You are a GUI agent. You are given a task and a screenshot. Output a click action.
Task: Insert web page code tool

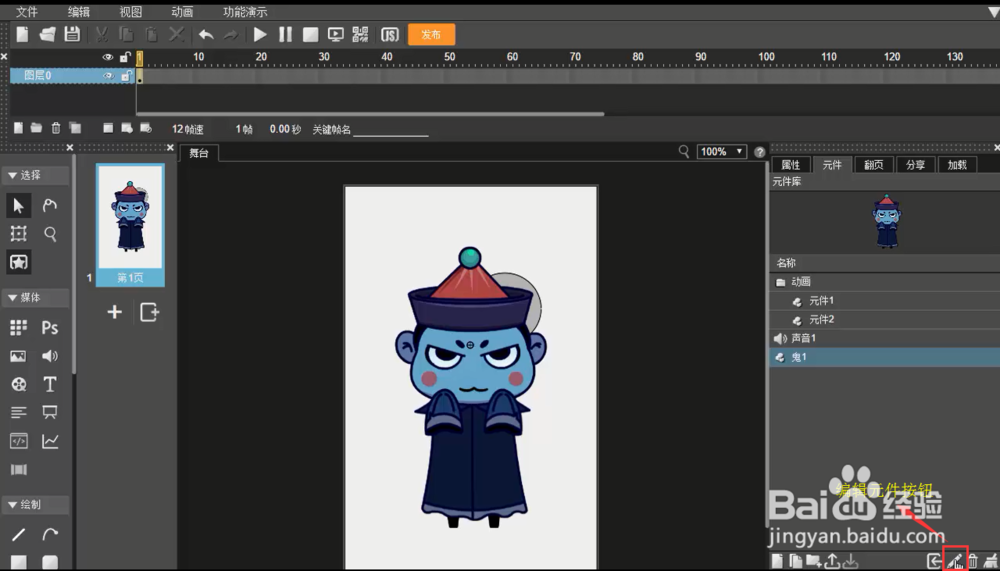pyautogui.click(x=18, y=441)
